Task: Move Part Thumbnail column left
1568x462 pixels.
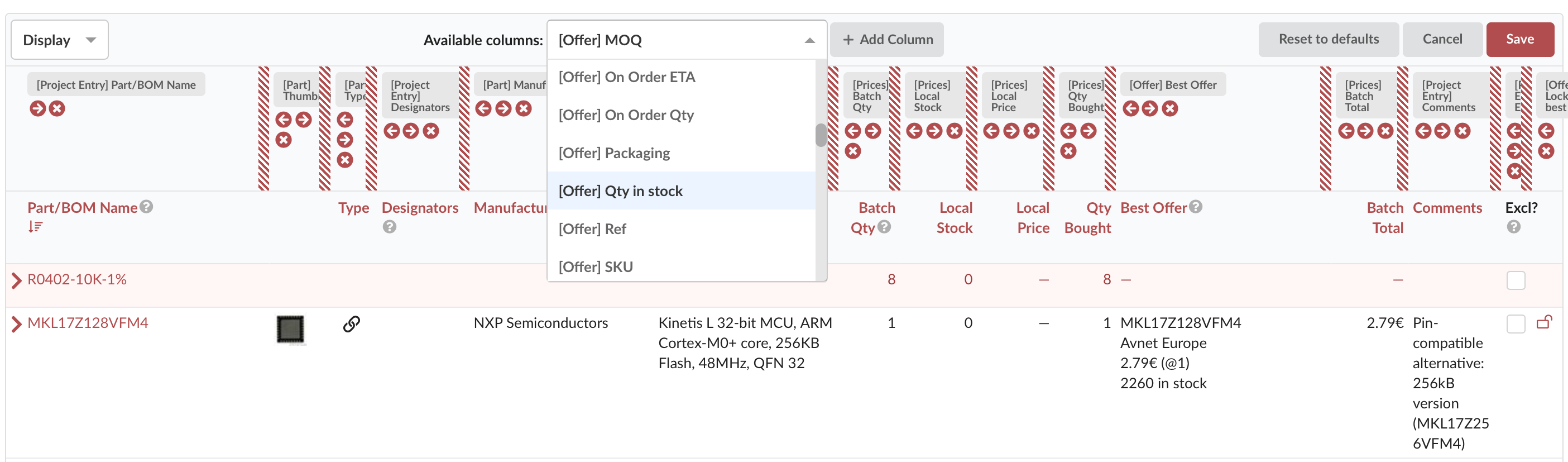Action: click(284, 120)
